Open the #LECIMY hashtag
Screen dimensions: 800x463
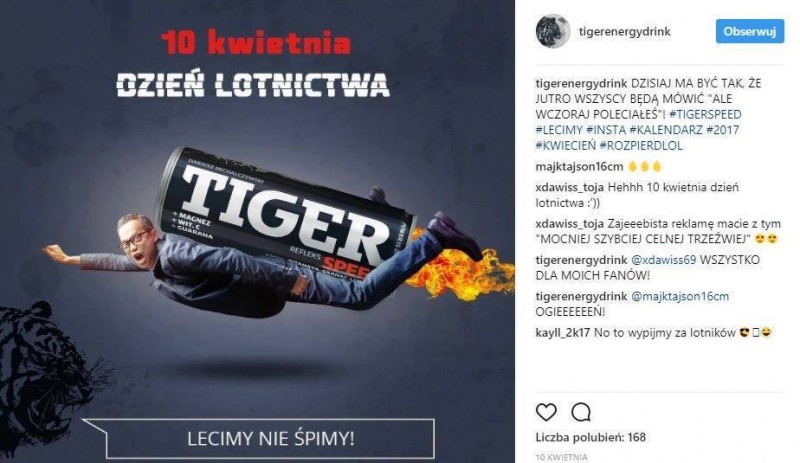[559, 130]
